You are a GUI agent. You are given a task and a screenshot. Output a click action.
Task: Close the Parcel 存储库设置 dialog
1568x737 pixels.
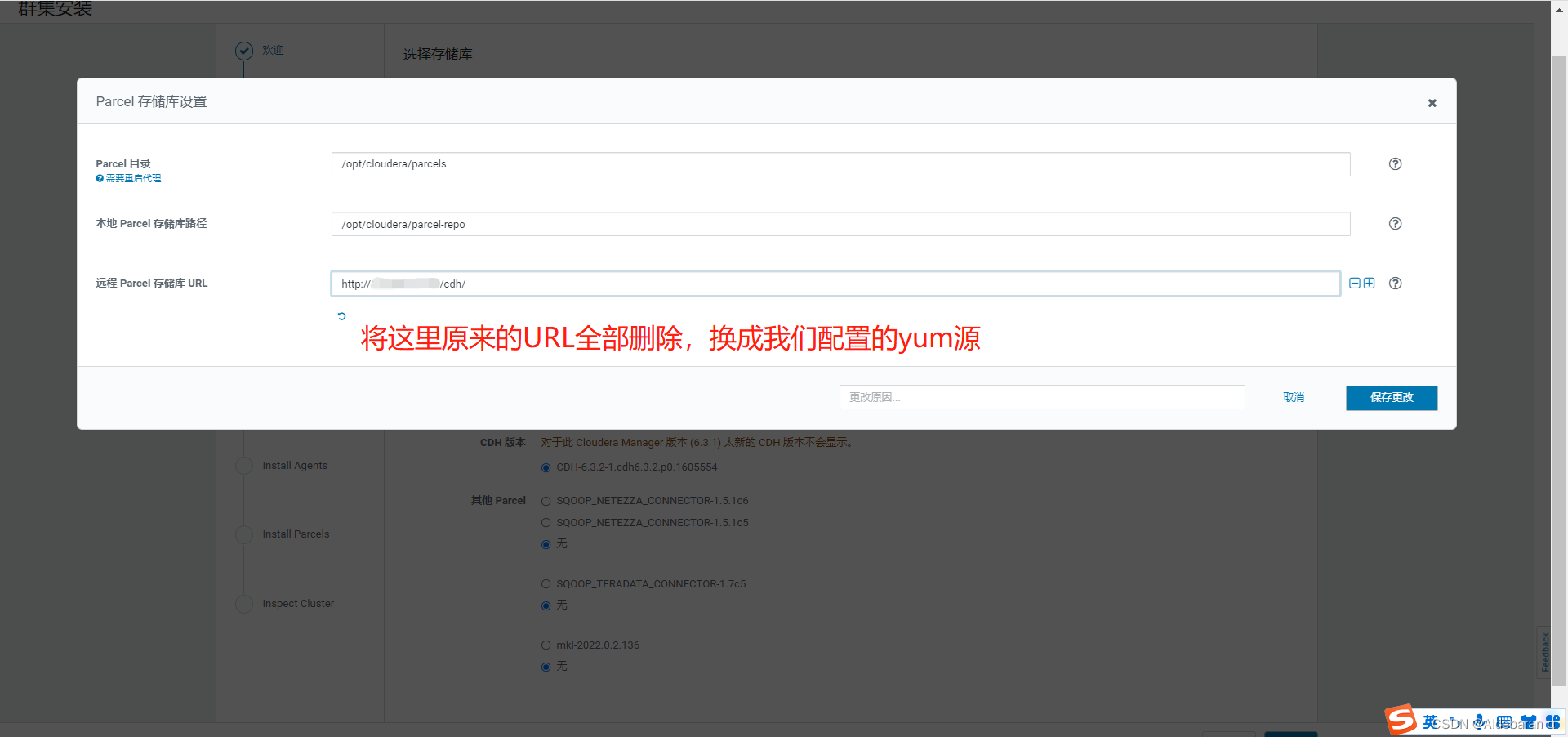1432,103
